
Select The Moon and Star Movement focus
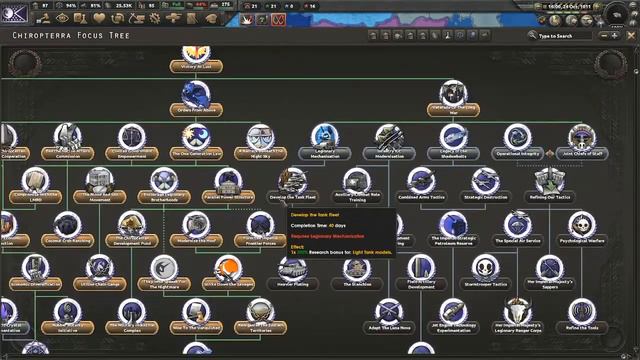point(100,186)
